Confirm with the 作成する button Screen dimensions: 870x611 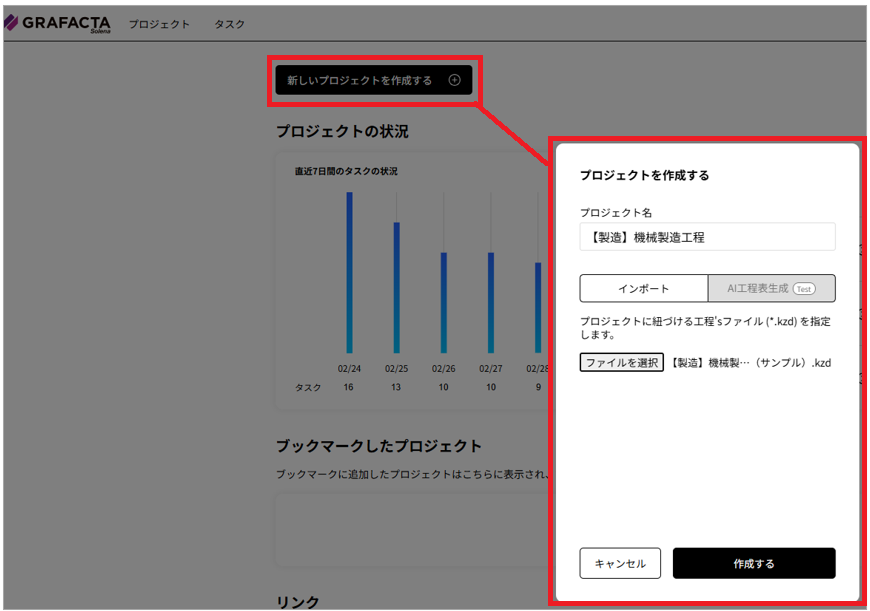pyautogui.click(x=753, y=563)
